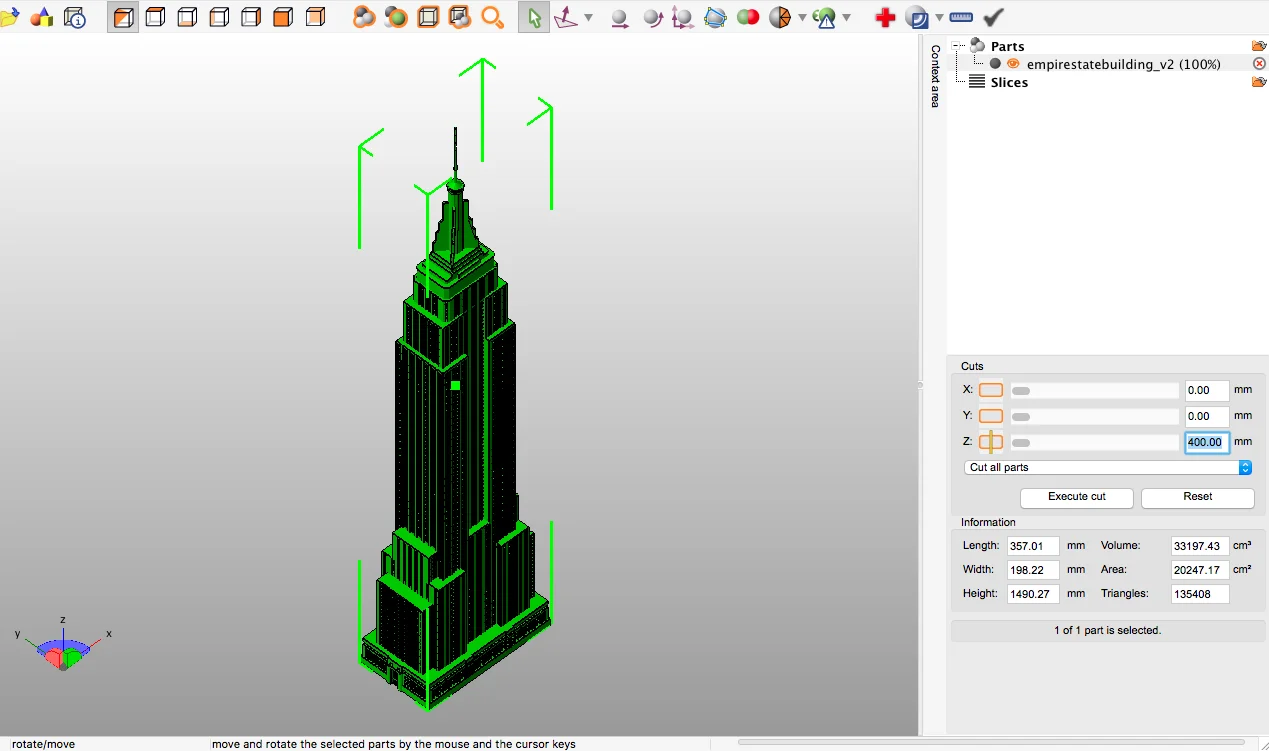Image resolution: width=1269 pixels, height=751 pixels.
Task: Open the Cut all parts dropdown
Action: pos(1109,467)
